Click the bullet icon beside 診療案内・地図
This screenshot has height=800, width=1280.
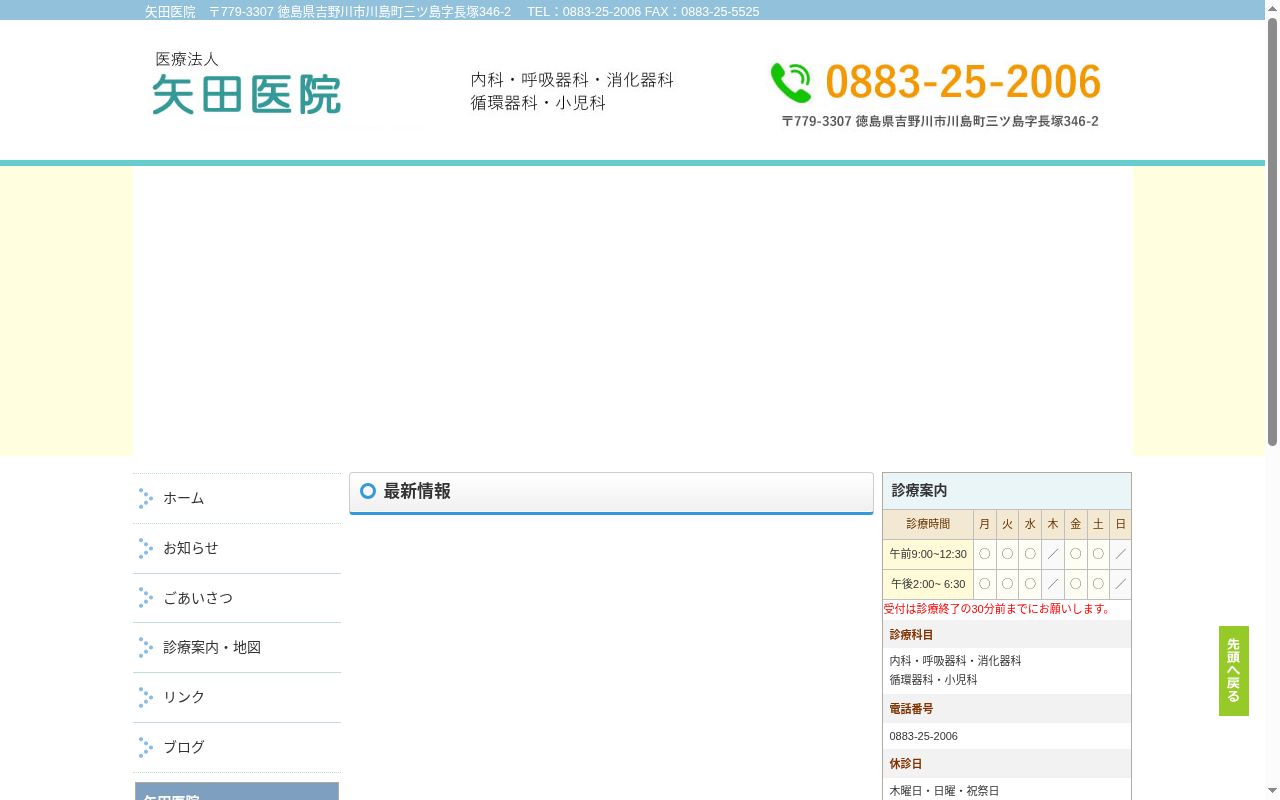pos(146,648)
